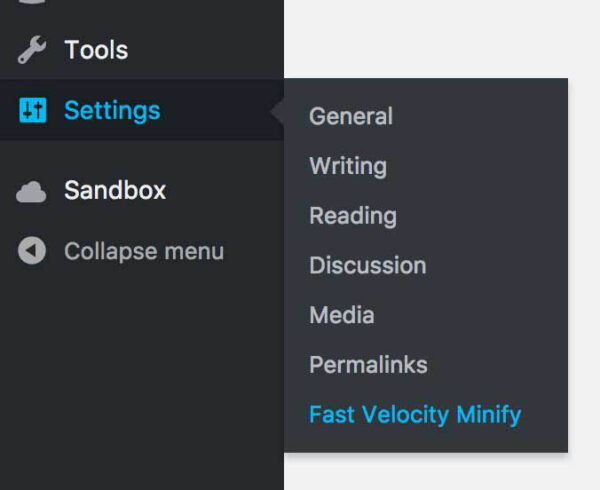
Task: Select the highlighted Settings menu label
Action: click(x=112, y=110)
